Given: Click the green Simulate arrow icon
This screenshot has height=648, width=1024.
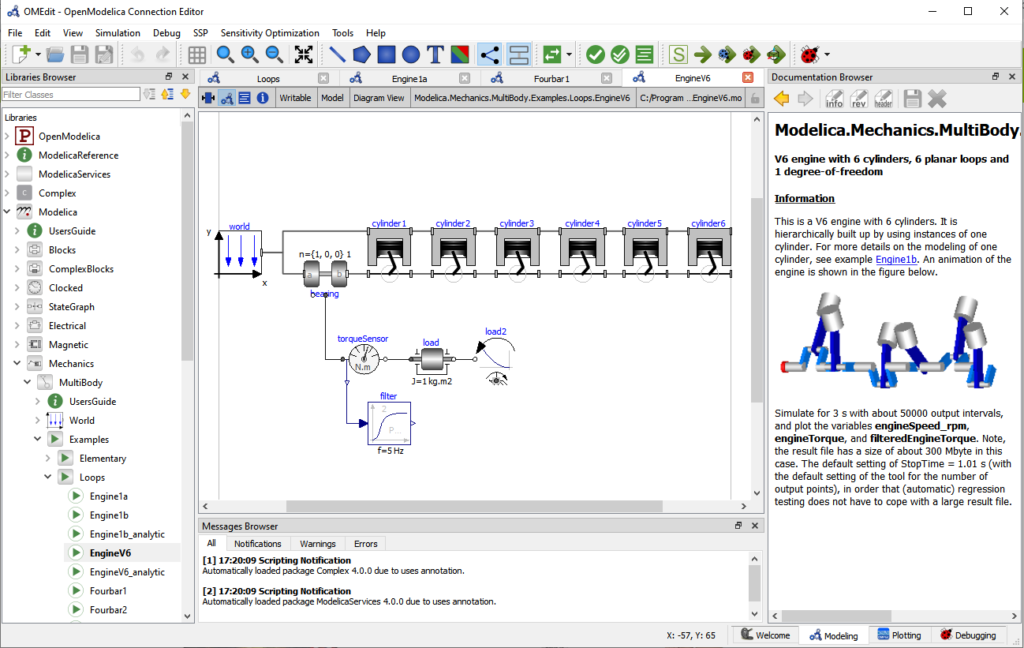Looking at the screenshot, I should (x=703, y=55).
